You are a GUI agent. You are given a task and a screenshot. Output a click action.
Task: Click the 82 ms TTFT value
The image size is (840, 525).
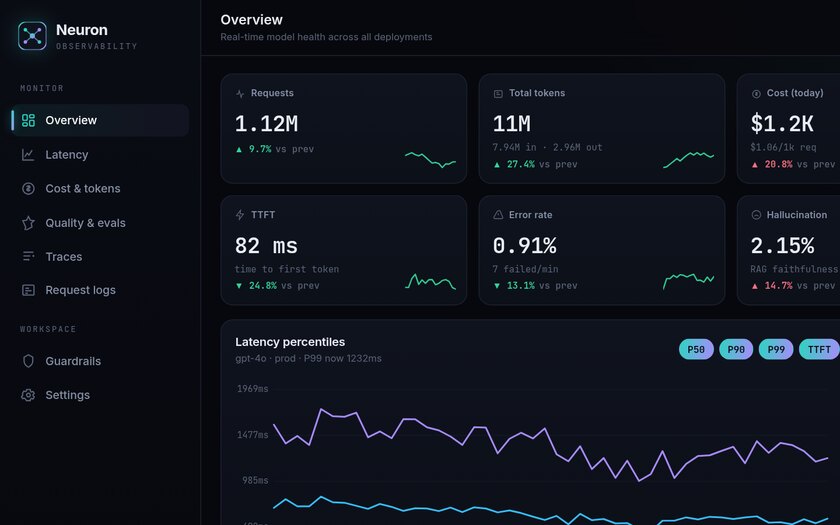pyautogui.click(x=266, y=246)
